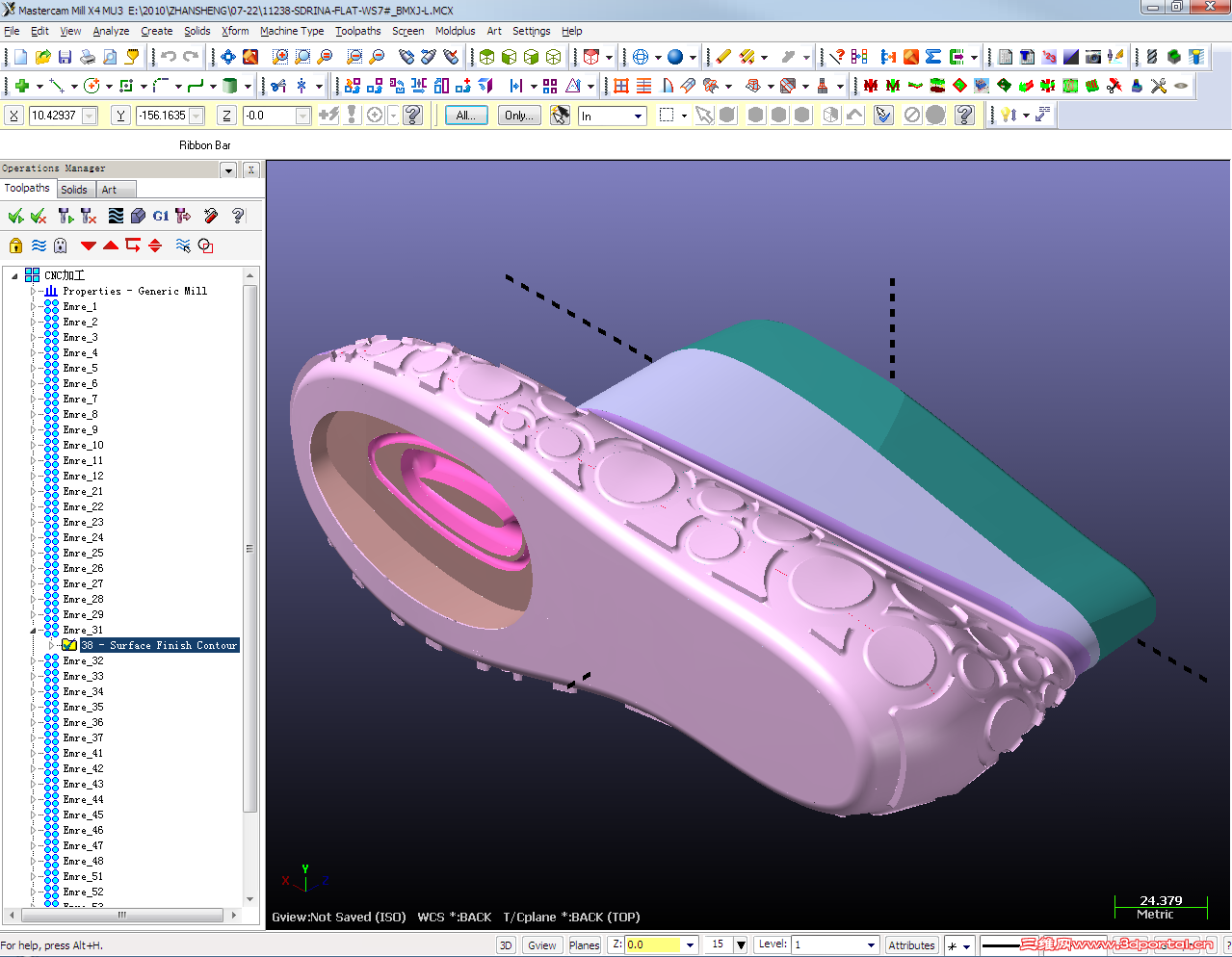Viewport: 1232px width, 957px height.
Task: Click the toolpath backplot waves icon
Action: 116,216
